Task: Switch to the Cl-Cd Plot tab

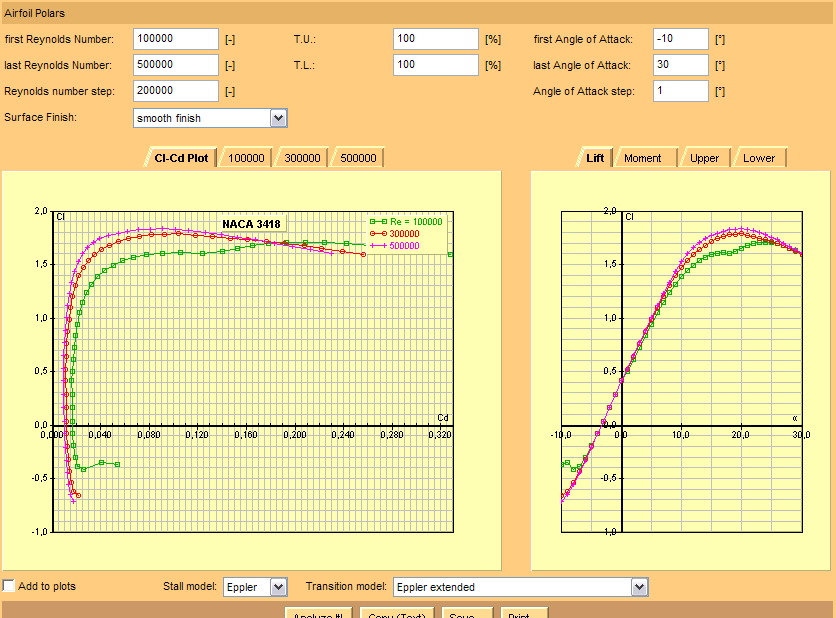Action: tap(181, 158)
